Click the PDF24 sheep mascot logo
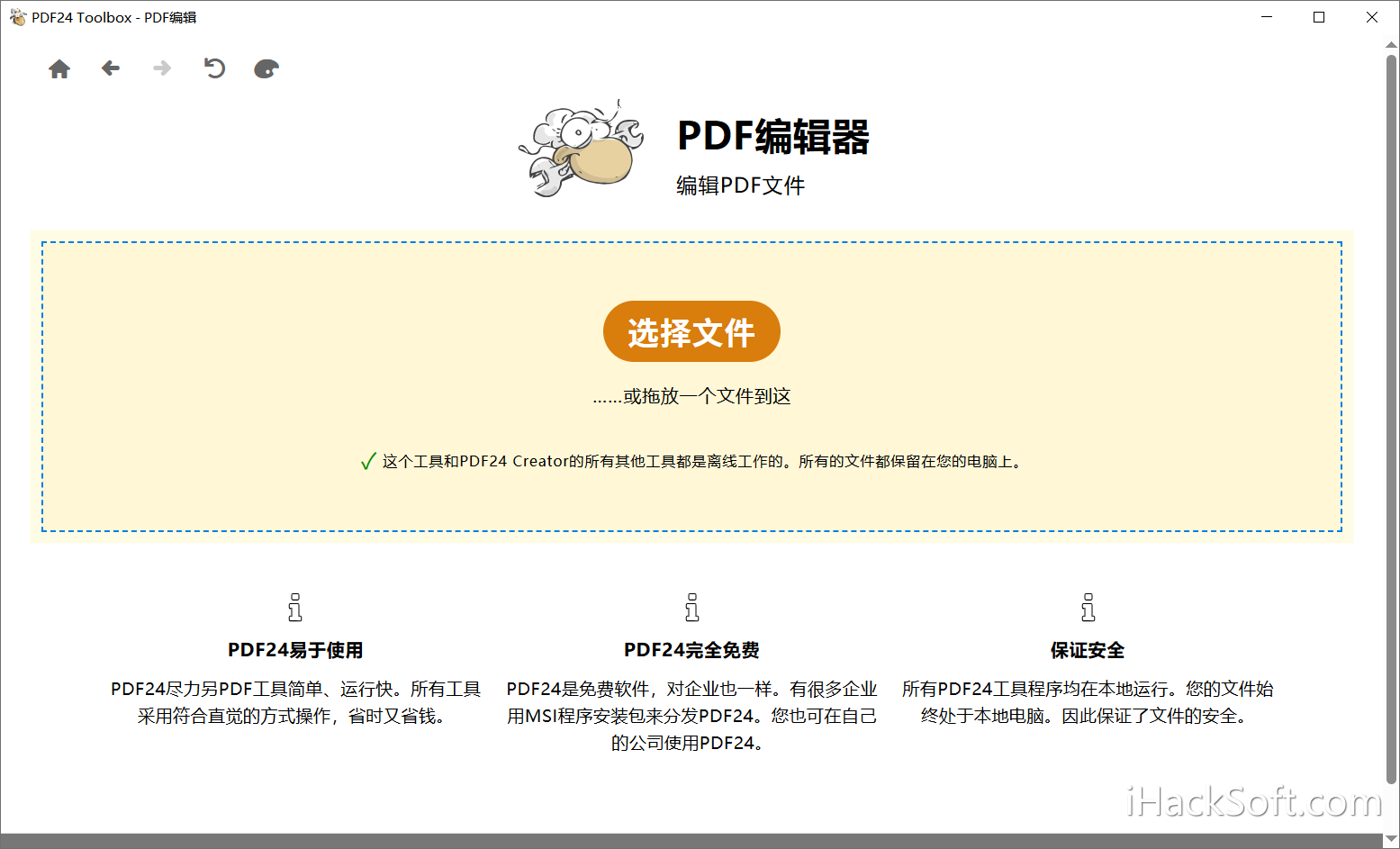This screenshot has height=849, width=1400. (582, 148)
